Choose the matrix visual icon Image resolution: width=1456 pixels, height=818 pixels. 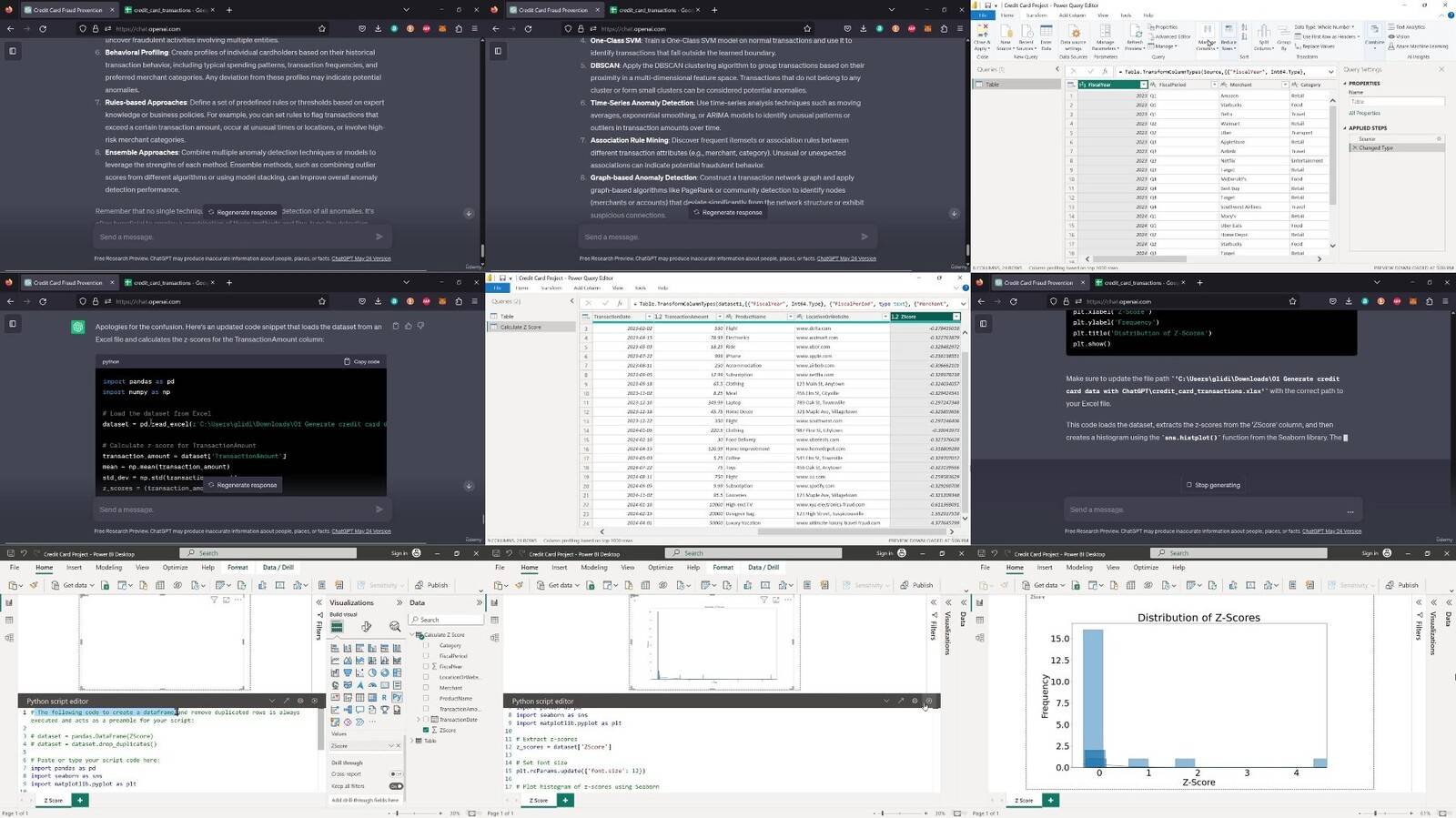click(x=372, y=698)
